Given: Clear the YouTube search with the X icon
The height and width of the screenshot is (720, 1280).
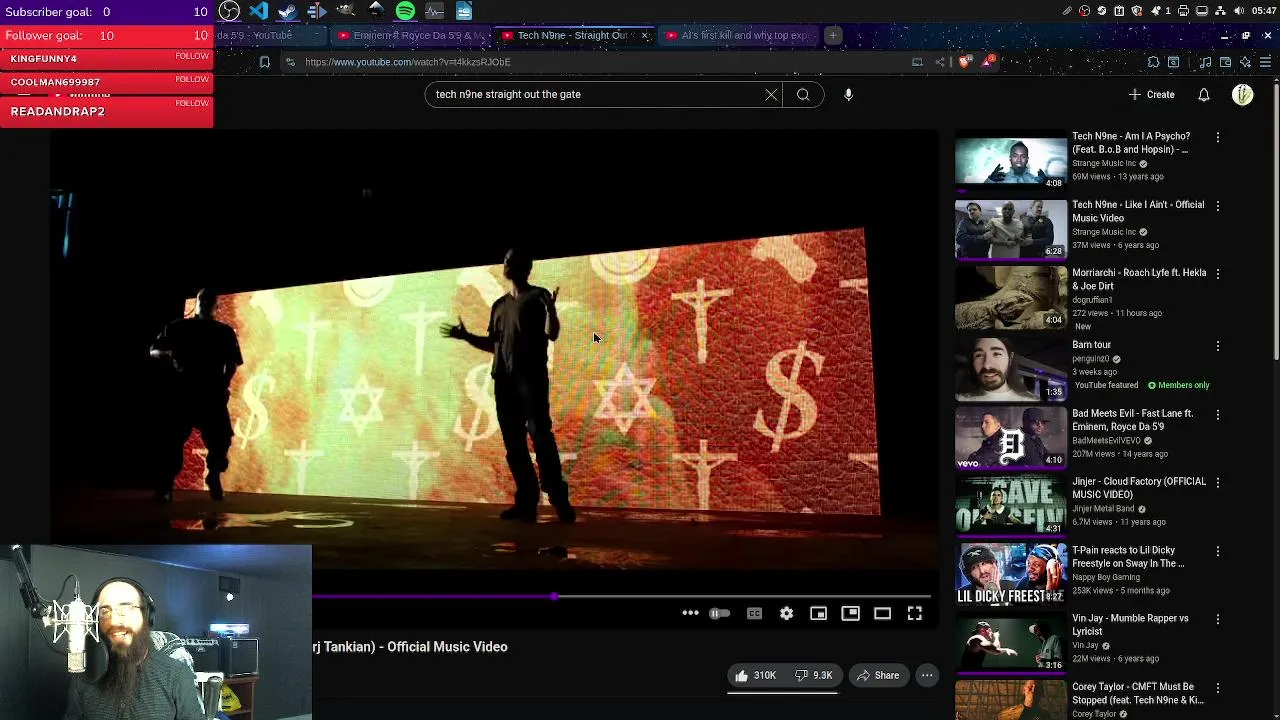Looking at the screenshot, I should 771,95.
